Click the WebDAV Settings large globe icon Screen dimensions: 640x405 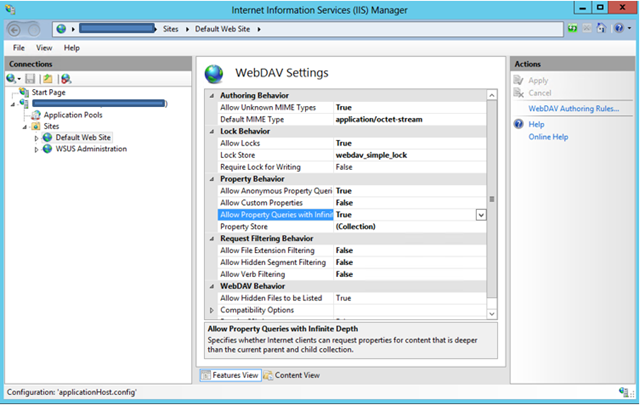214,74
